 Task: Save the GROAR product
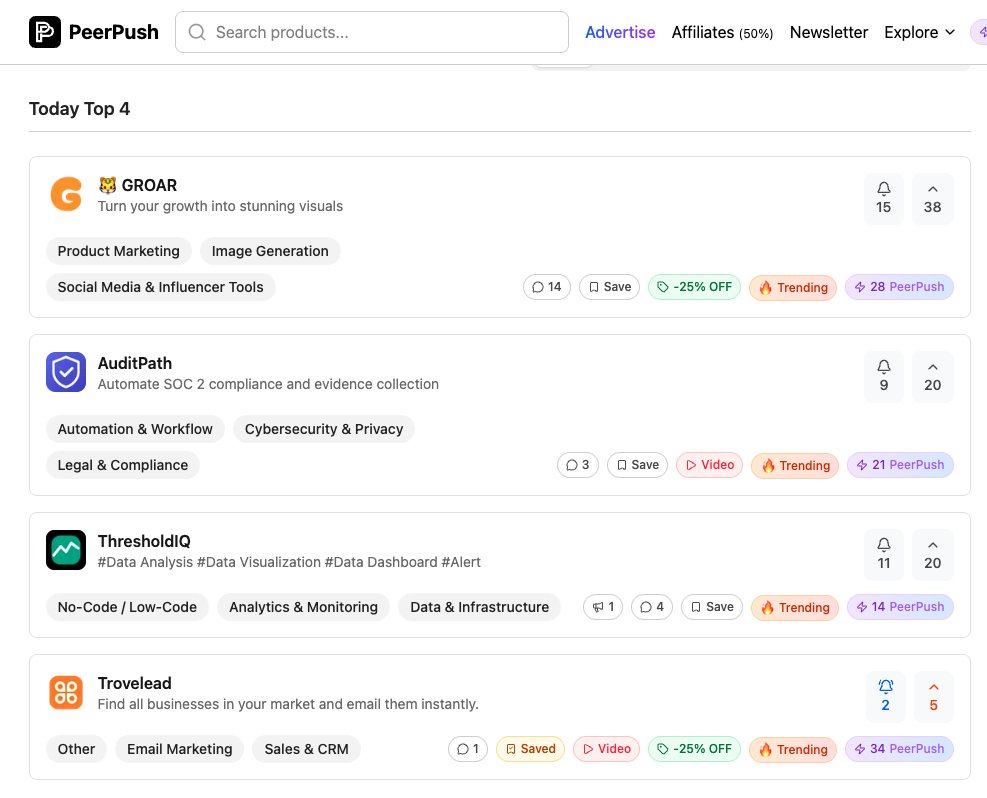(x=609, y=287)
